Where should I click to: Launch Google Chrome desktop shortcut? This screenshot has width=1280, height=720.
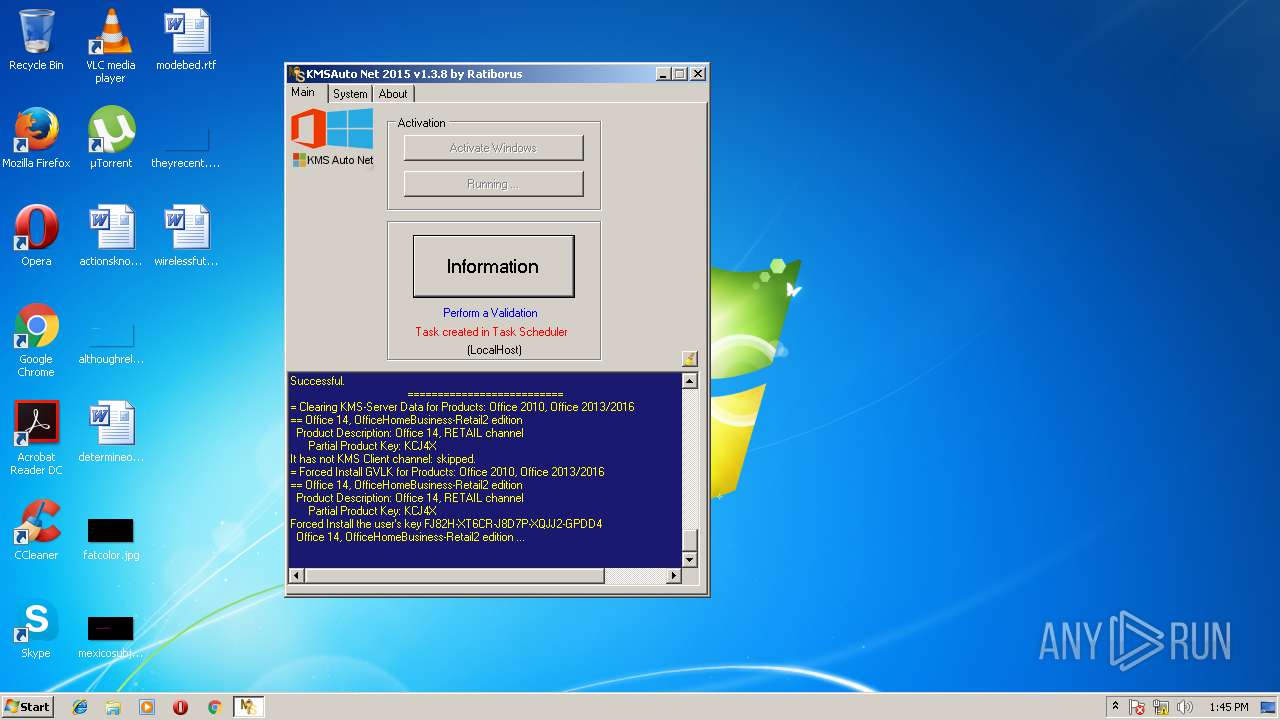click(36, 340)
